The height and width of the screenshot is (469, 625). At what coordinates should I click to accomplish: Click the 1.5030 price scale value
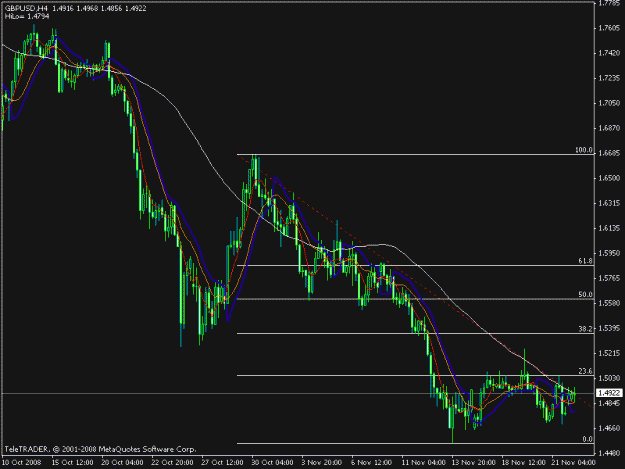tap(609, 378)
